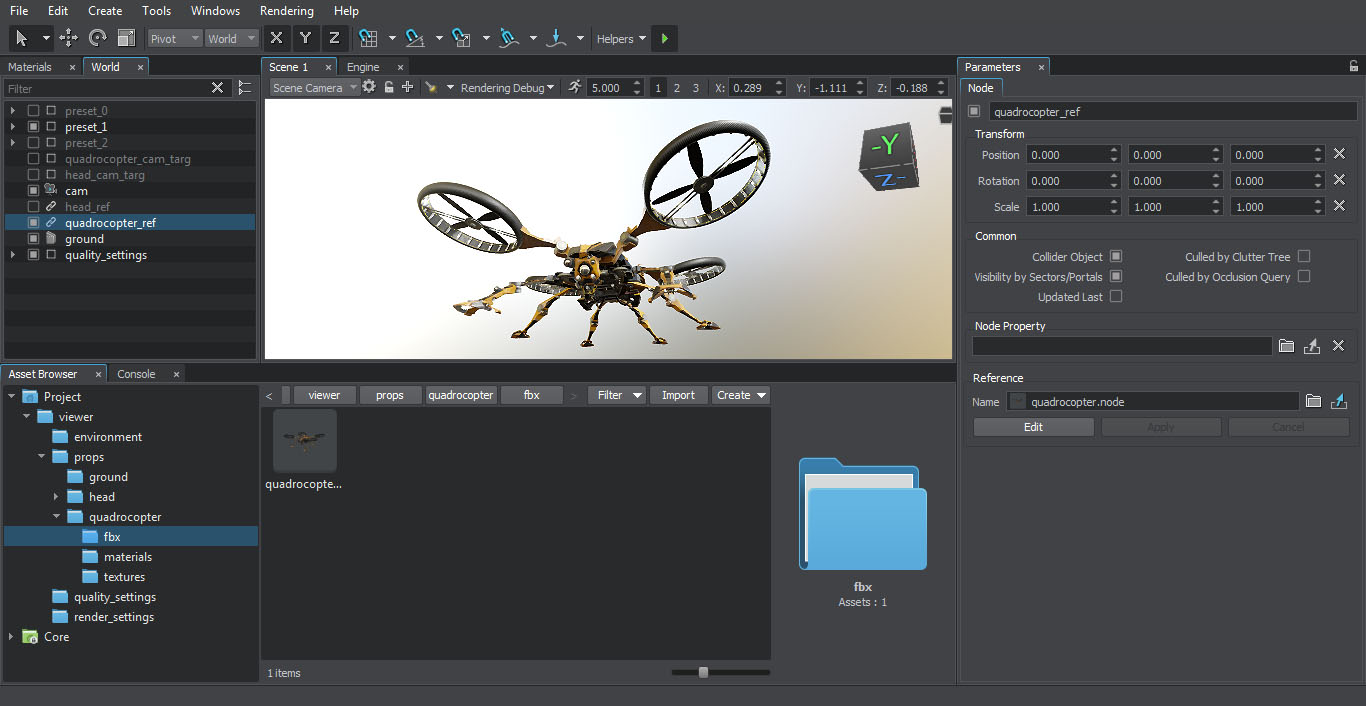Adjust the asset thumbnail size slider
Viewport: 1366px width, 706px height.
(703, 672)
